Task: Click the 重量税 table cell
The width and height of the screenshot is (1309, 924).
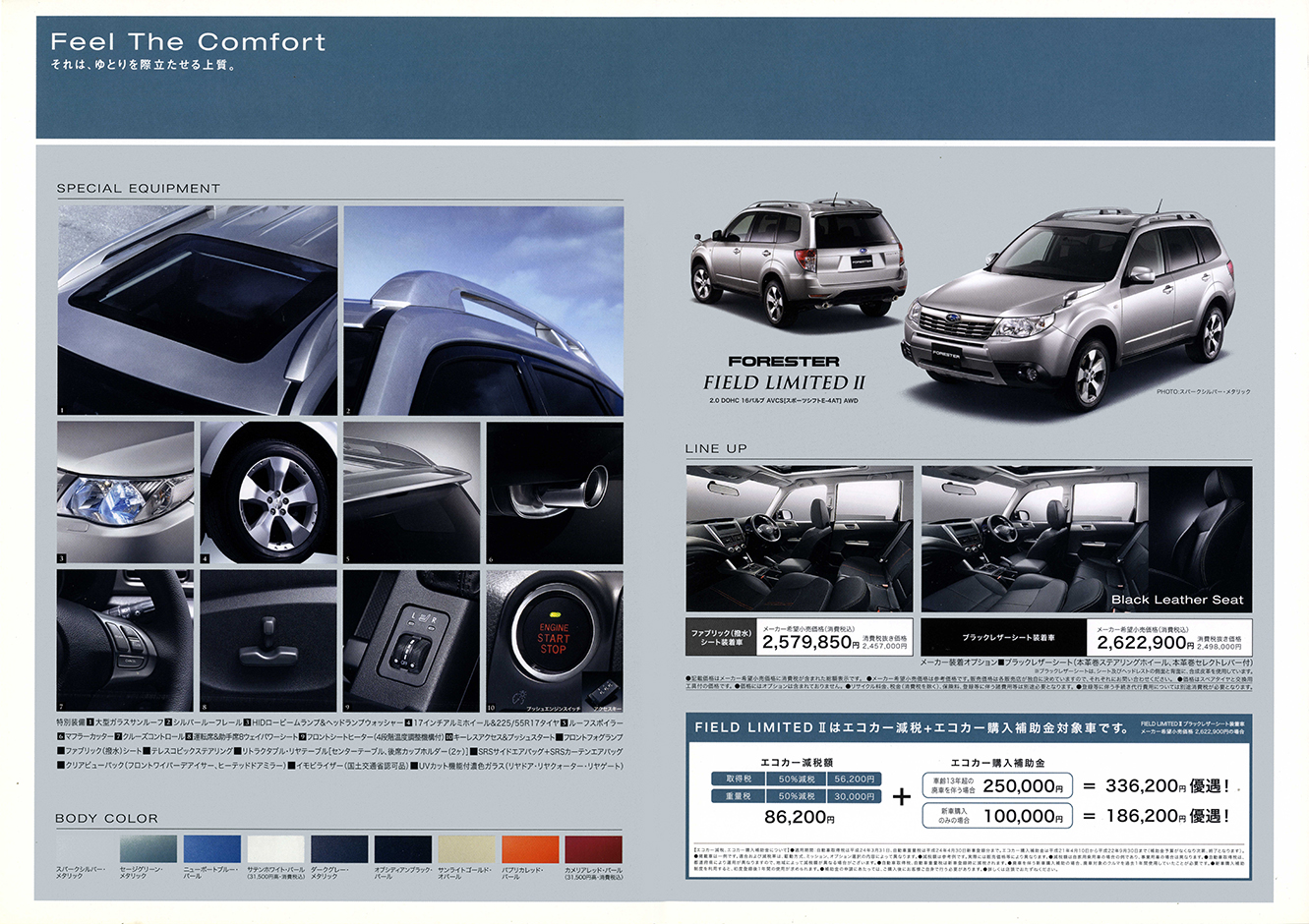Action: click(x=739, y=796)
